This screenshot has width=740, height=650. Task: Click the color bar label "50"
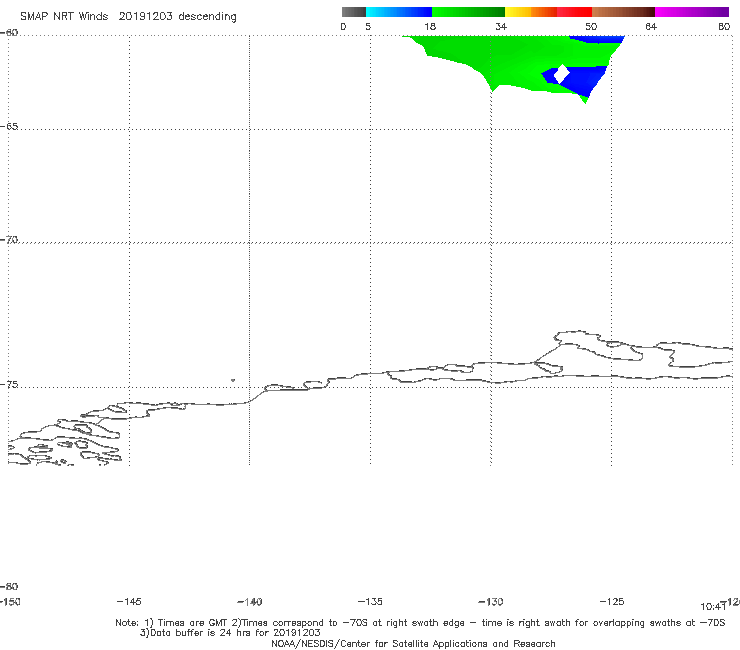(591, 26)
